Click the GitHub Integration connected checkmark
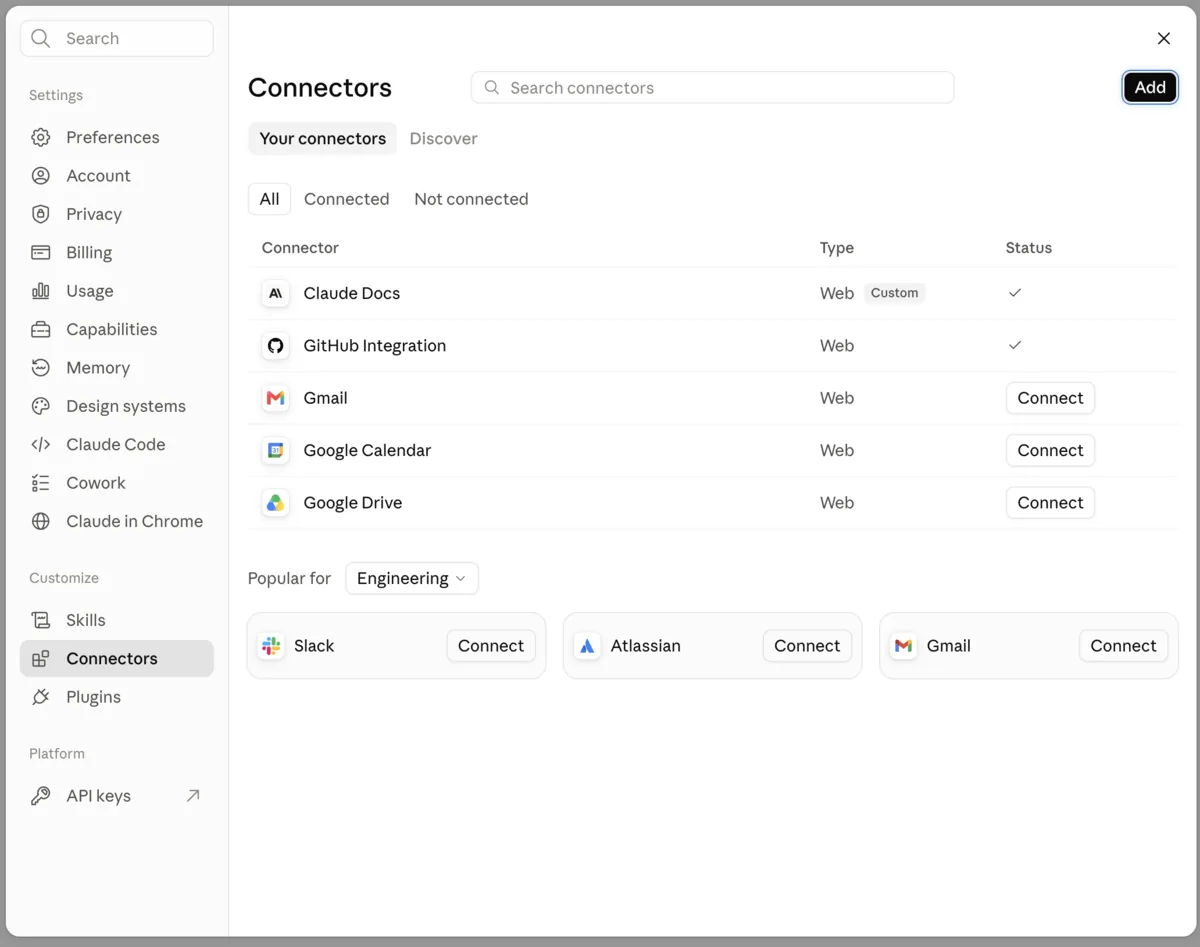Screen dimensions: 1200x947 pyautogui.click(x=1015, y=345)
